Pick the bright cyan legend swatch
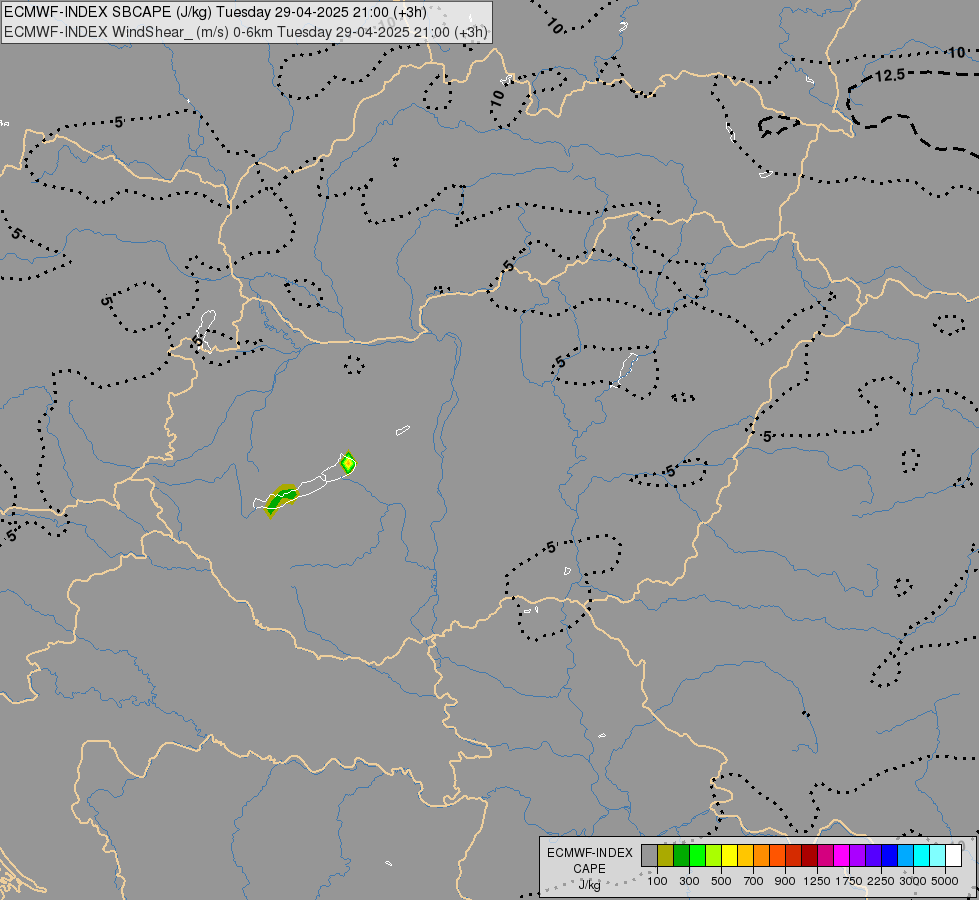The image size is (979, 900). 922,856
